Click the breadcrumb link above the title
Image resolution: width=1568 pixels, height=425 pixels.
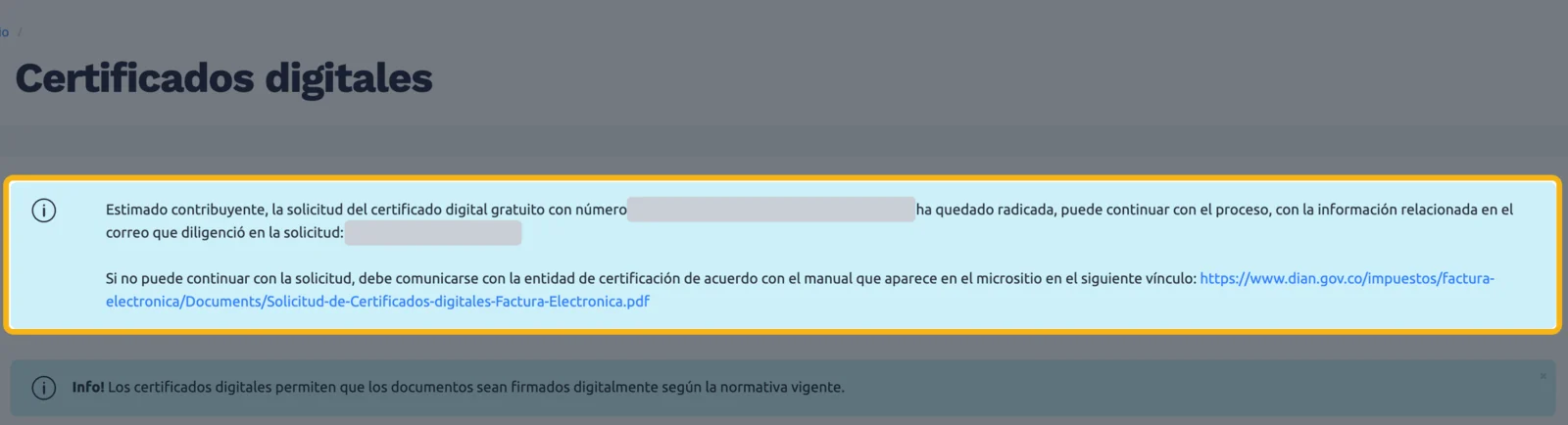pyautogui.click(x=4, y=32)
